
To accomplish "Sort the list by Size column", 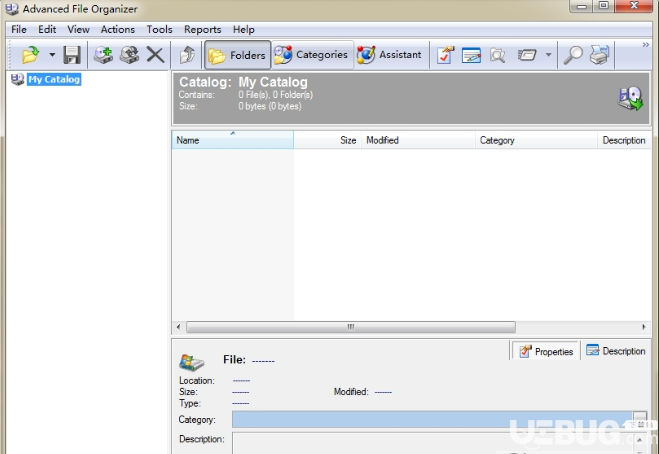I will click(x=327, y=140).
